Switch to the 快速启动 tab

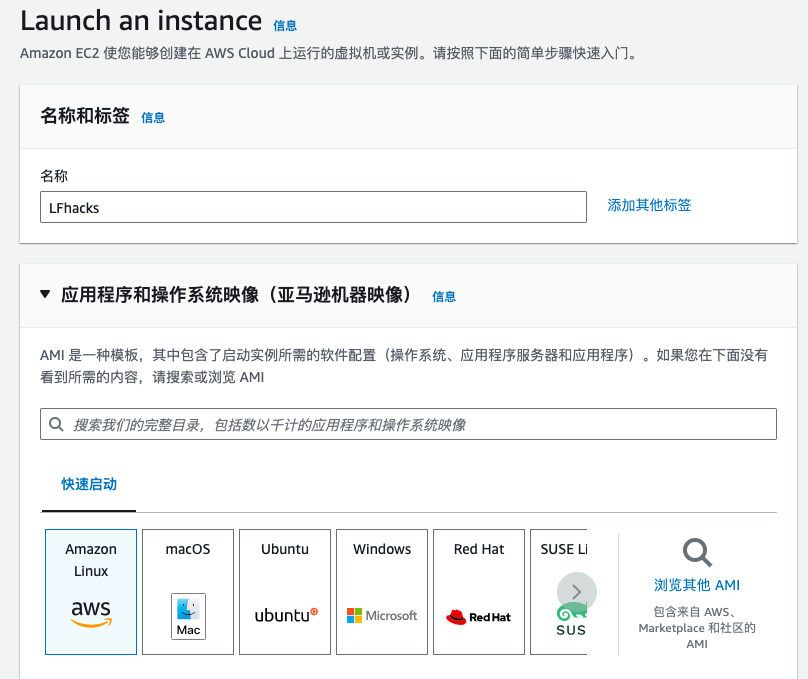click(x=89, y=484)
